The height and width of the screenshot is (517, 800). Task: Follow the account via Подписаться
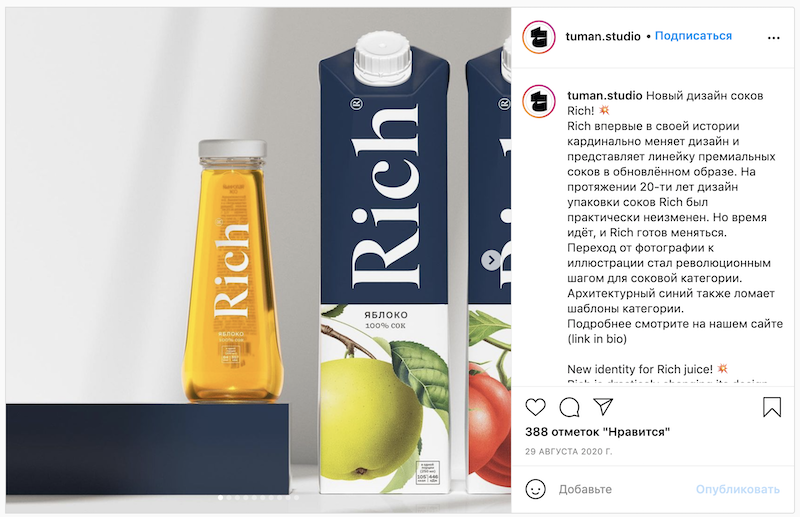click(x=693, y=36)
